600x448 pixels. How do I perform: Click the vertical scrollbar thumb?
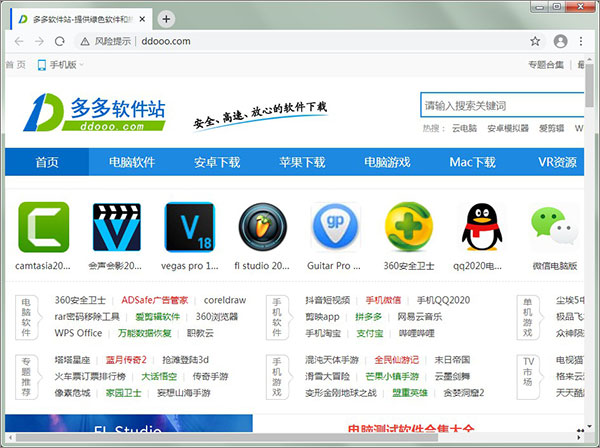pyautogui.click(x=590, y=86)
